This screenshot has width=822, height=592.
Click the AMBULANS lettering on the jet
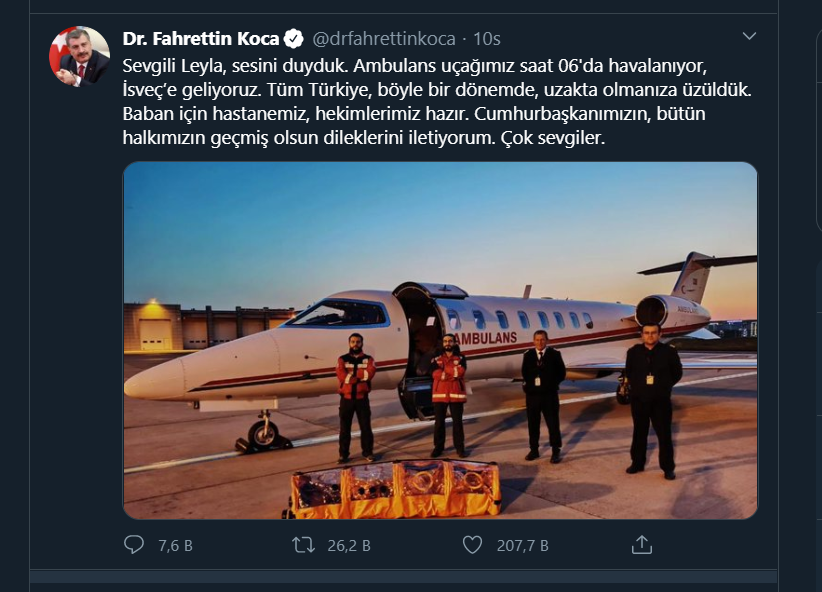pyautogui.click(x=483, y=338)
